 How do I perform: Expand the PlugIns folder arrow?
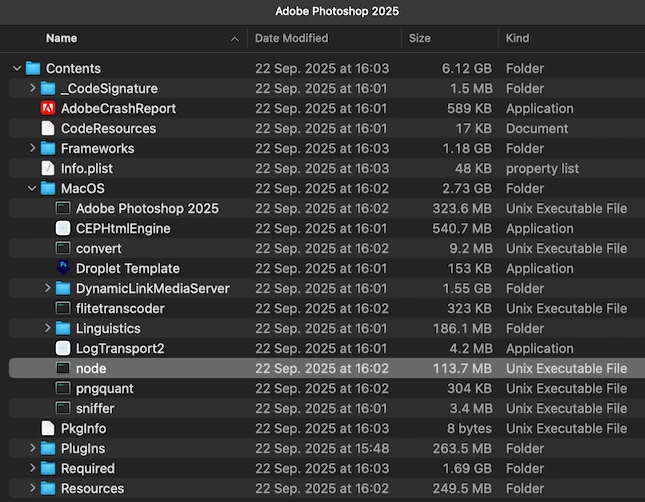pos(32,448)
